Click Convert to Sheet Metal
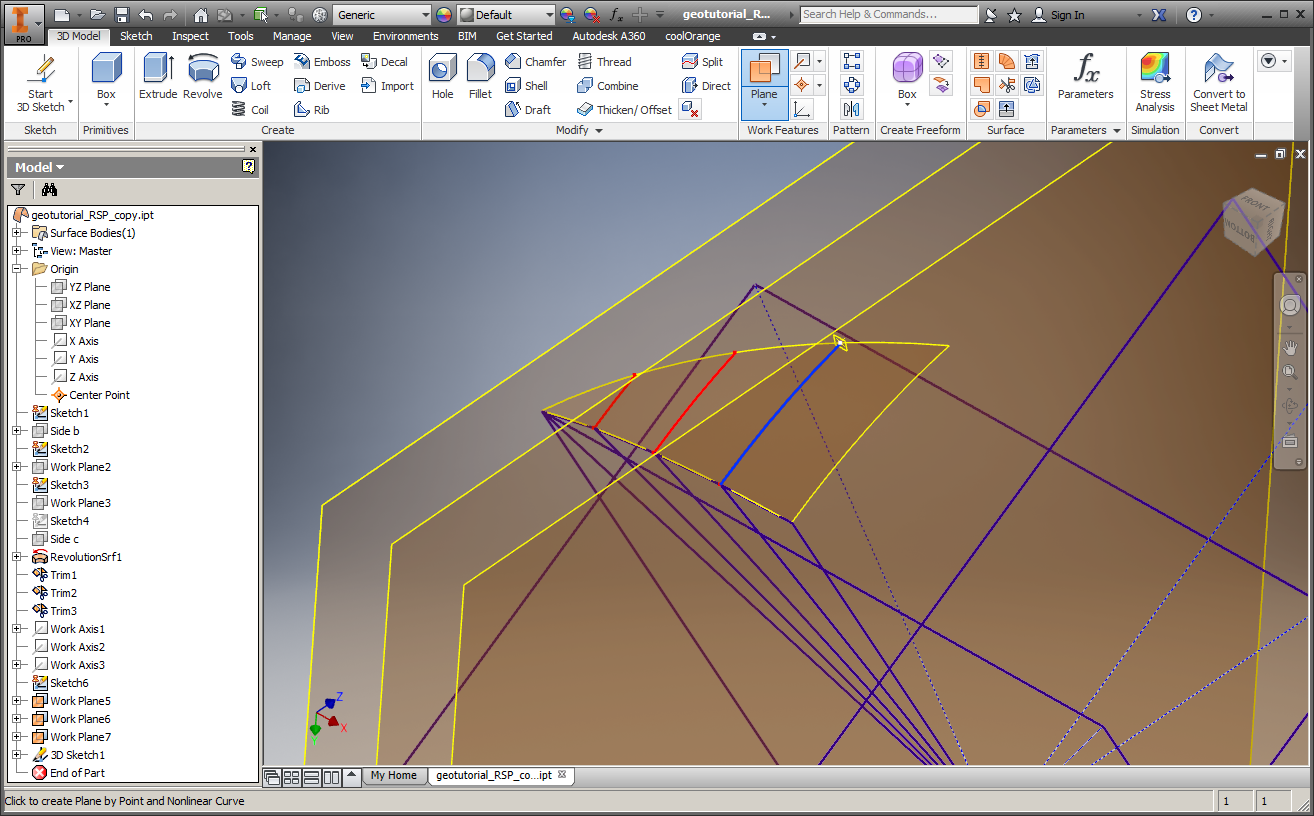Image resolution: width=1314 pixels, height=816 pixels. (x=1219, y=82)
